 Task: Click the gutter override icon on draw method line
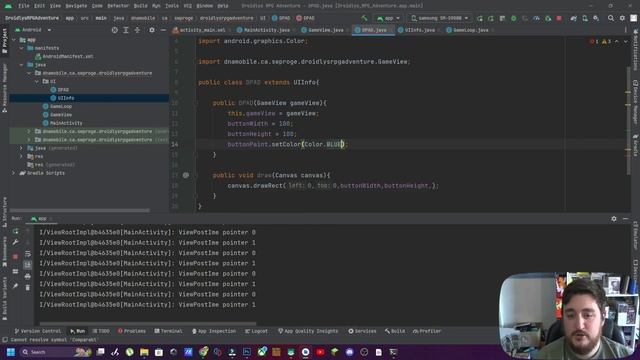[x=186, y=175]
